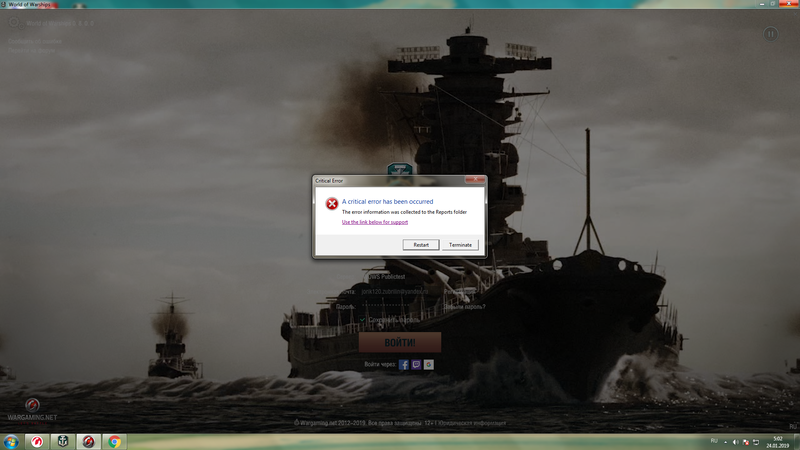Click the clock and date in taskbar
The image size is (800, 450).
coord(778,441)
